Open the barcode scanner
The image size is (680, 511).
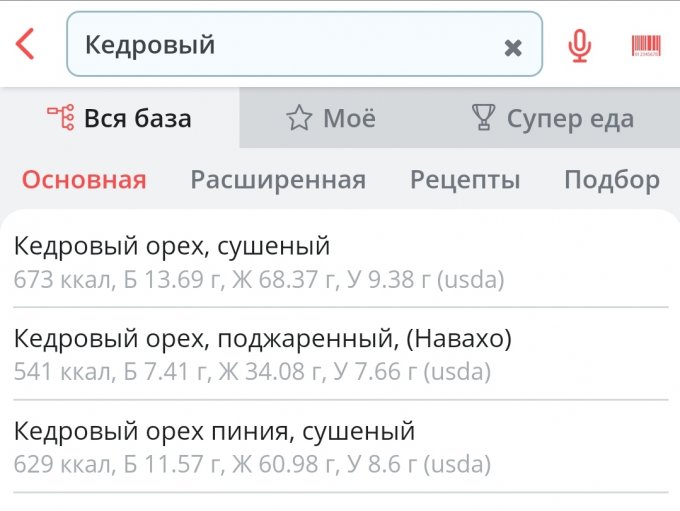(x=646, y=46)
